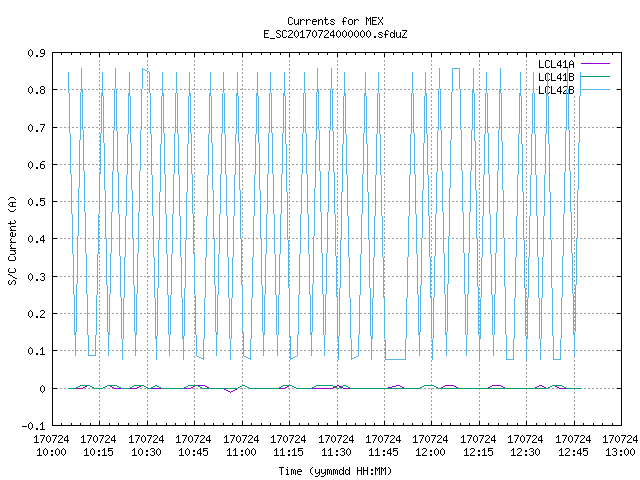Click the 0.8 y-axis tick label
The height and width of the screenshot is (480, 640).
36,90
